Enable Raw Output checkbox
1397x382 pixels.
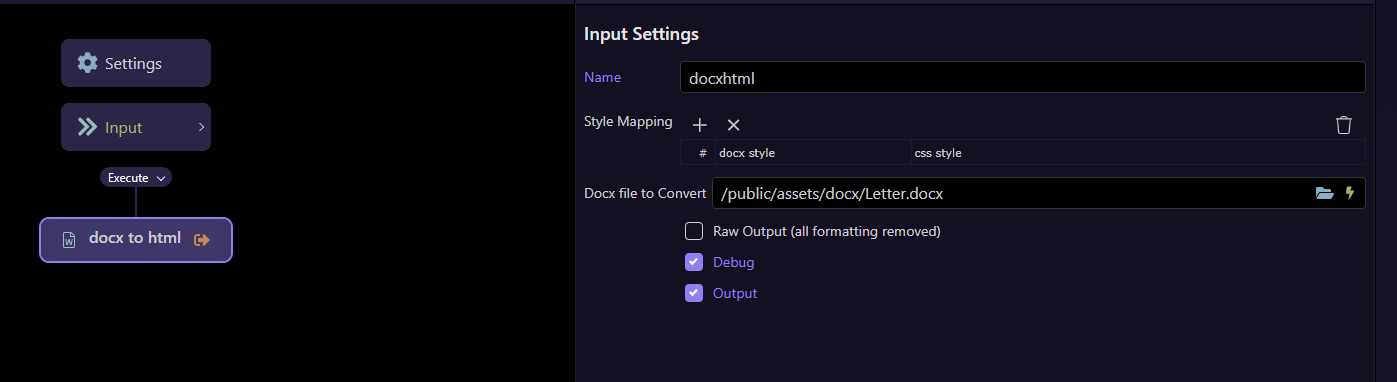(x=694, y=231)
